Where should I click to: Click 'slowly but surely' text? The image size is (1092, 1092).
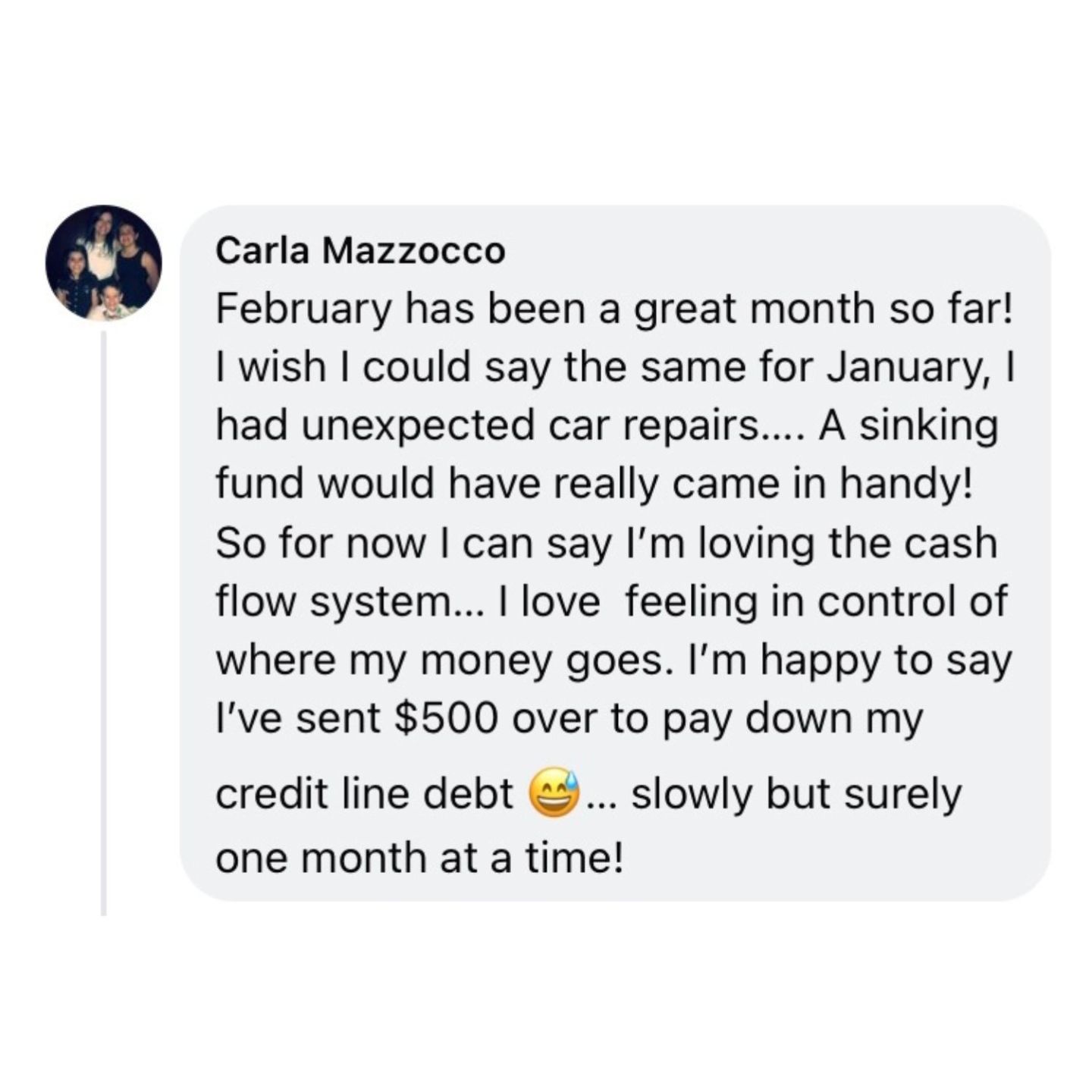click(795, 794)
